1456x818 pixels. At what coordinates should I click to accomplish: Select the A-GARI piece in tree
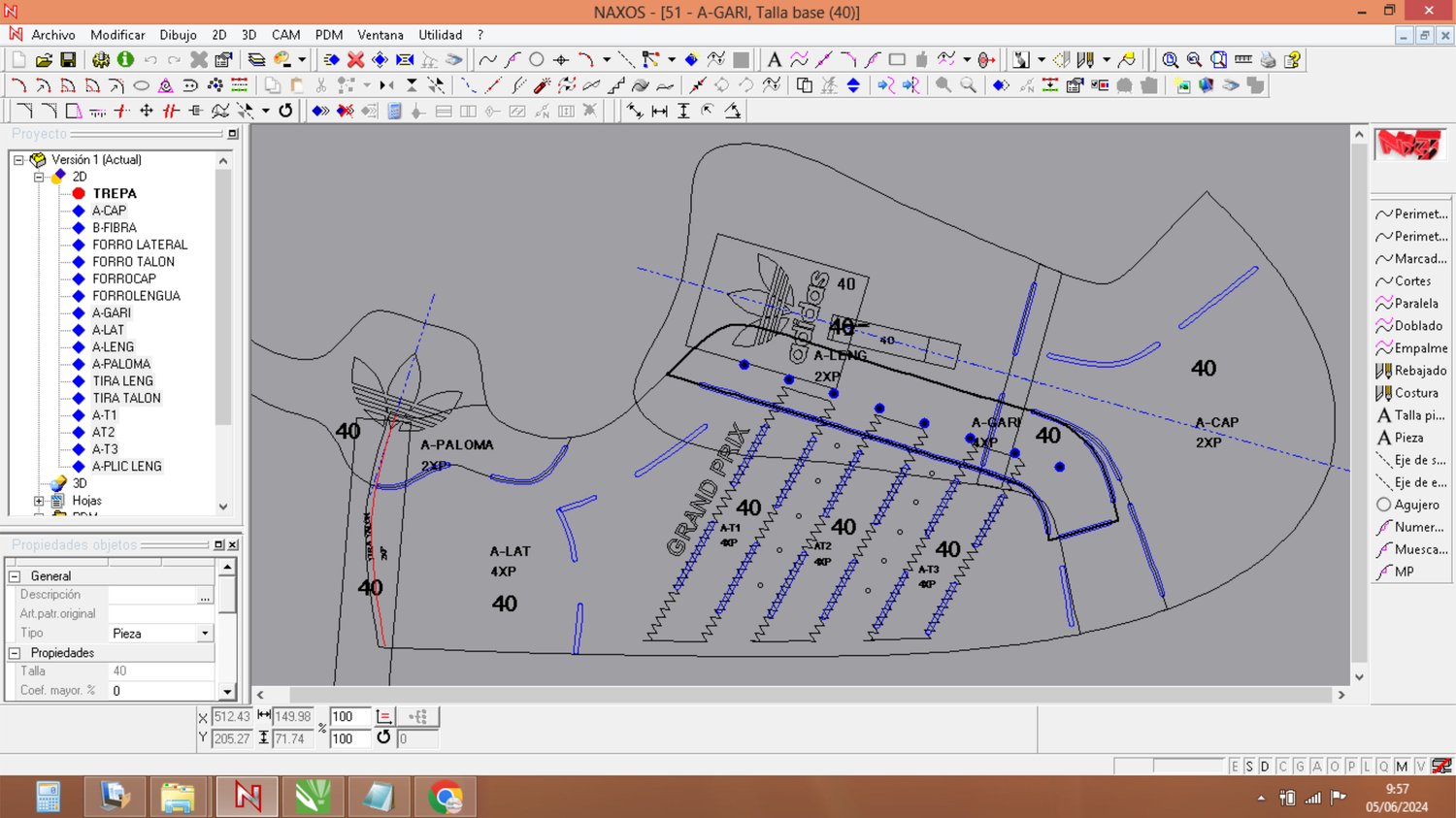pyautogui.click(x=112, y=312)
